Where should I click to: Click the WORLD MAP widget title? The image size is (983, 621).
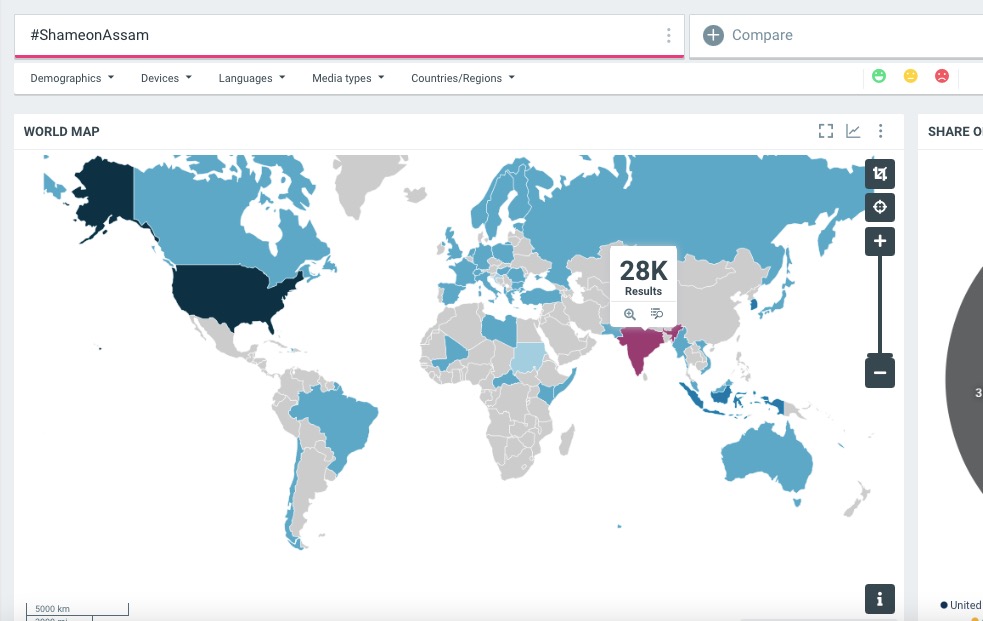(x=61, y=132)
